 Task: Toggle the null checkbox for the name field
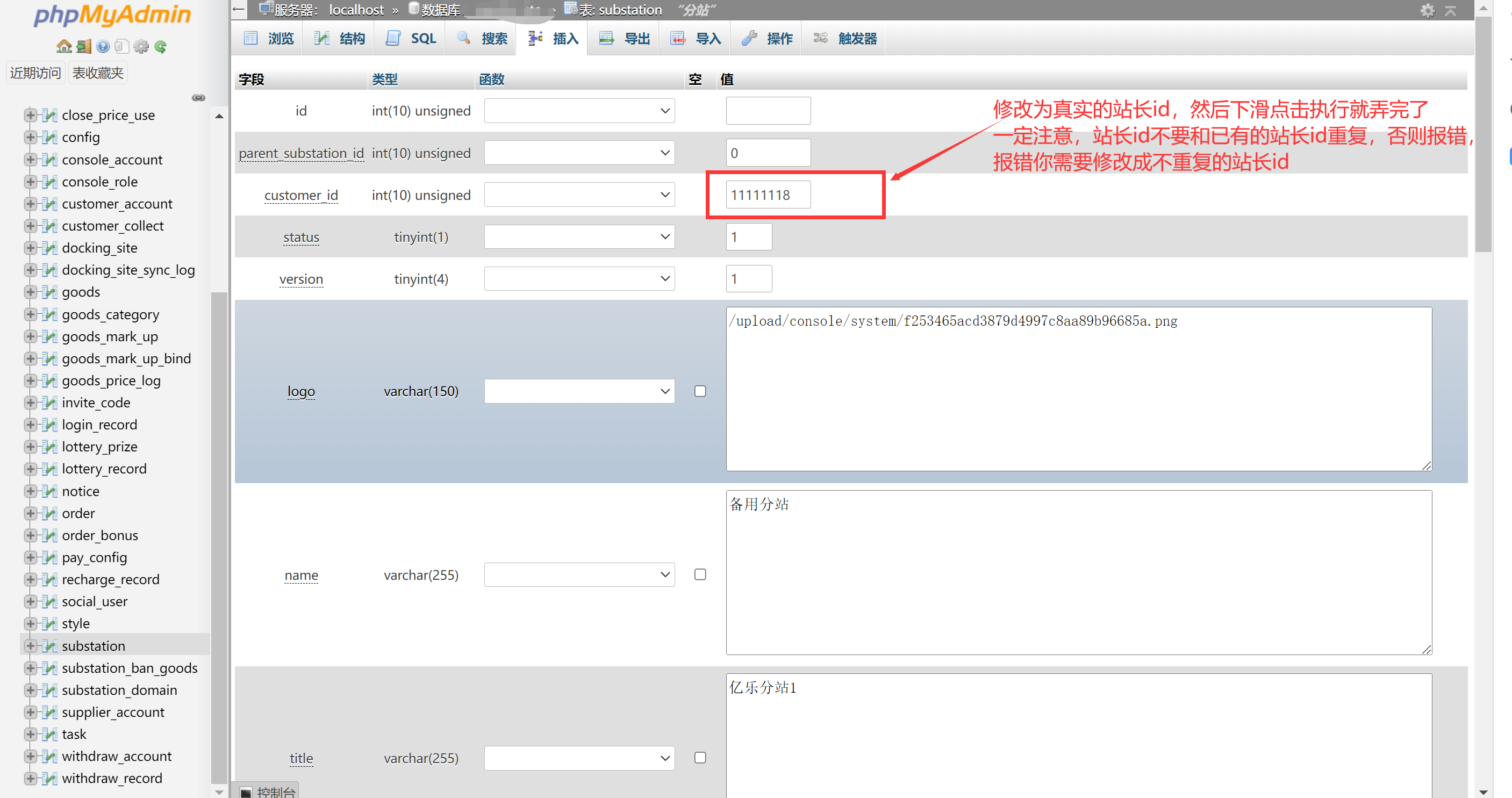click(x=700, y=574)
